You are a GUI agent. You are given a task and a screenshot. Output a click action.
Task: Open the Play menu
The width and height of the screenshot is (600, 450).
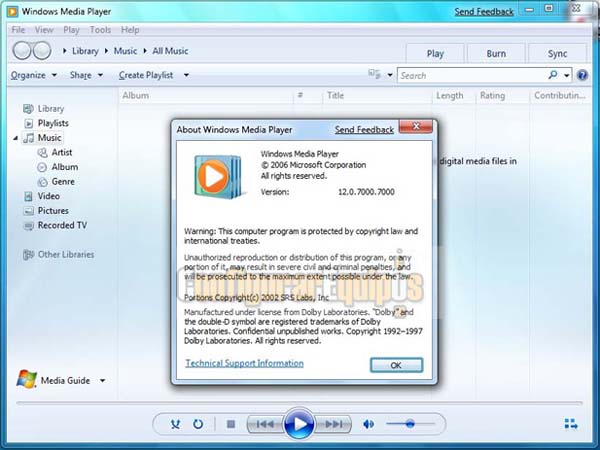pos(71,30)
